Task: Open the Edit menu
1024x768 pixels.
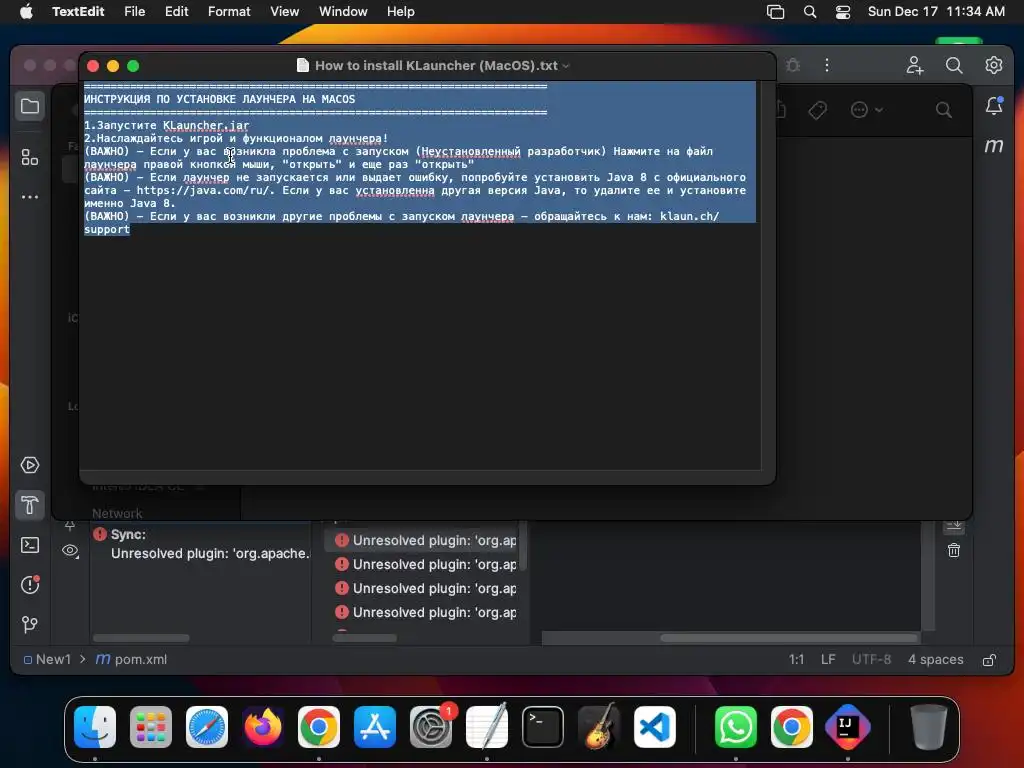Action: pos(176,11)
